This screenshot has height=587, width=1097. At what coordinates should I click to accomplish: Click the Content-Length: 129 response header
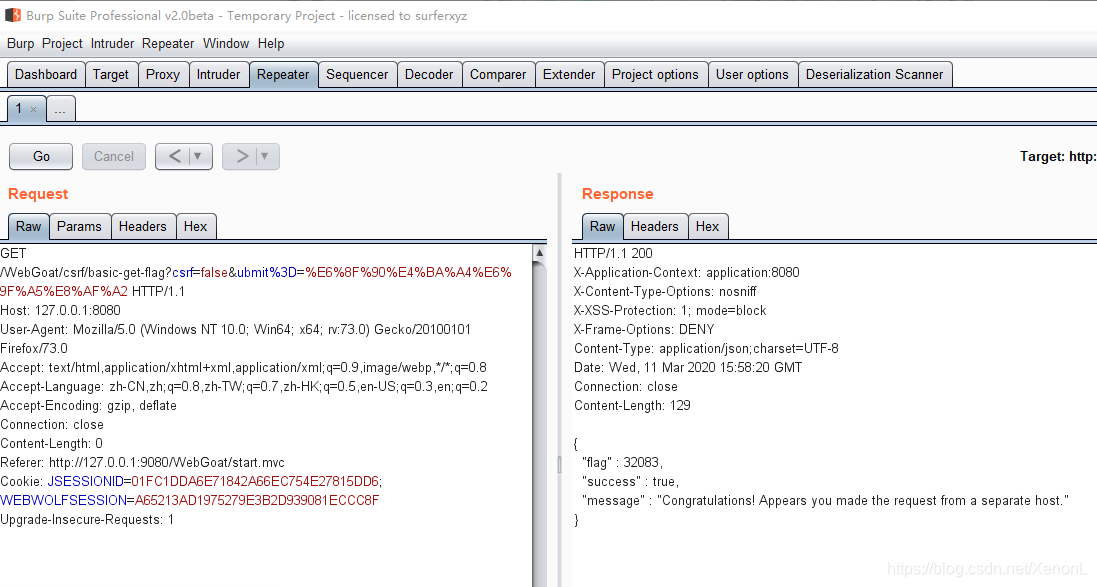pos(632,405)
